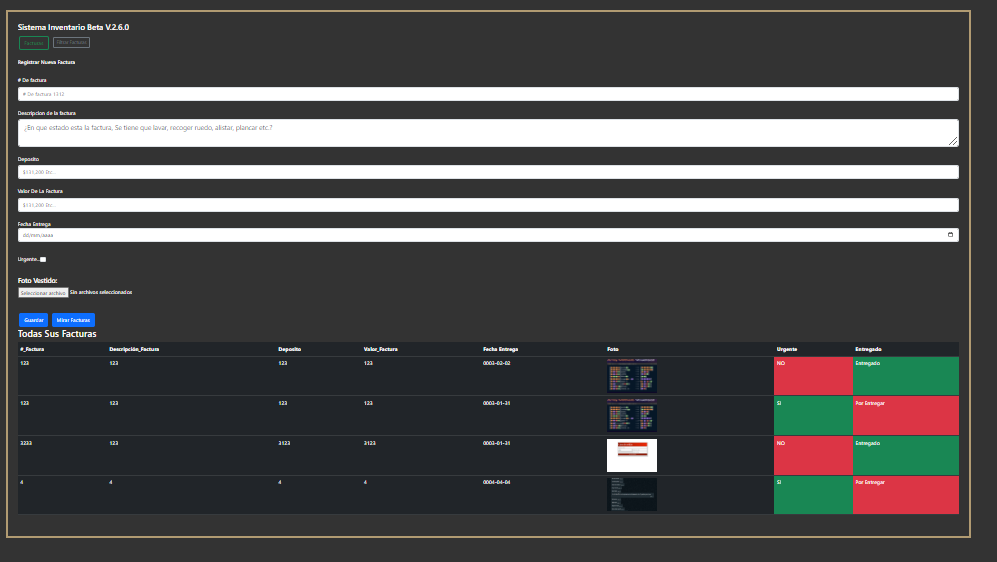
Task: Click into the Descripcion de la factura textarea
Action: (x=488, y=132)
